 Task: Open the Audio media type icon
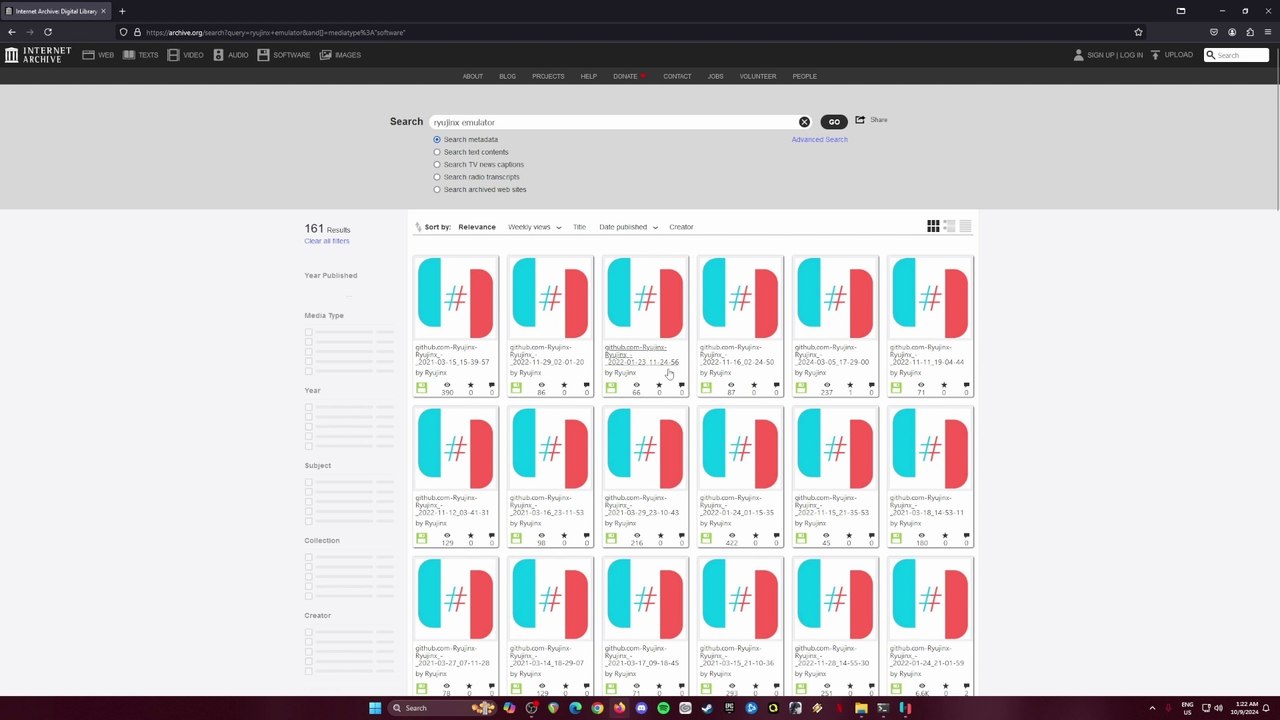point(218,55)
